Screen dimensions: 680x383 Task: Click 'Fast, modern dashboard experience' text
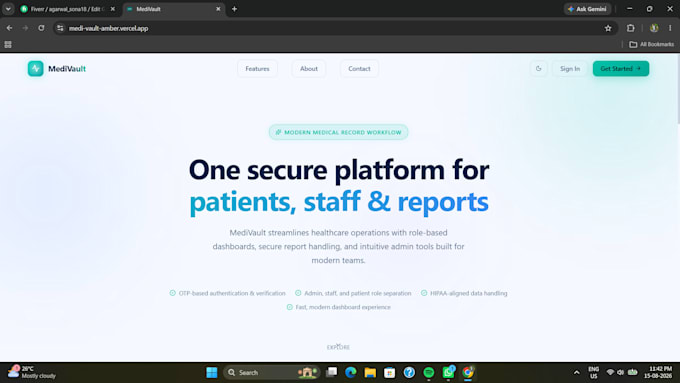(x=343, y=307)
